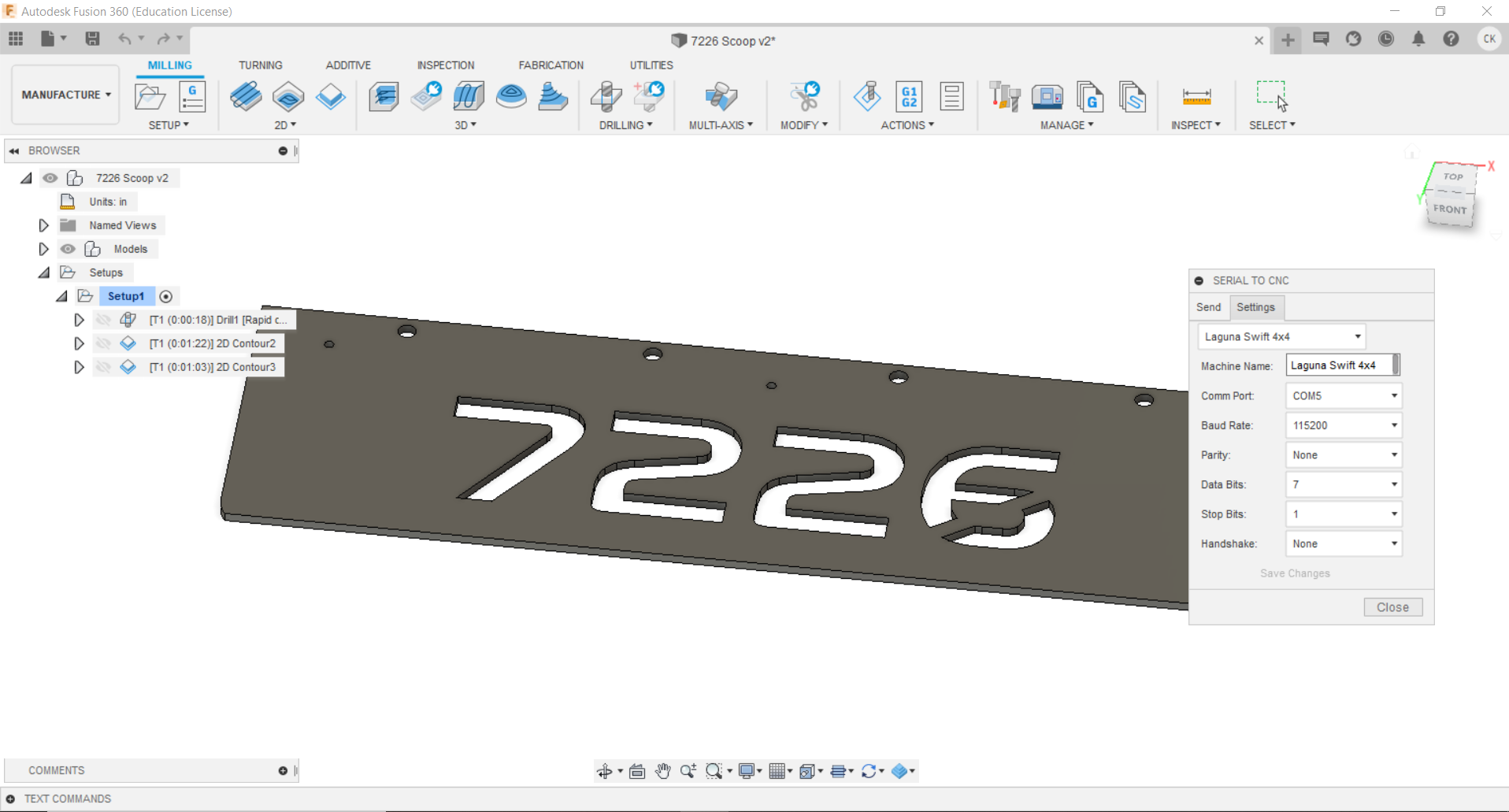
Task: Hide the Models folder visibility eye
Action: point(69,249)
